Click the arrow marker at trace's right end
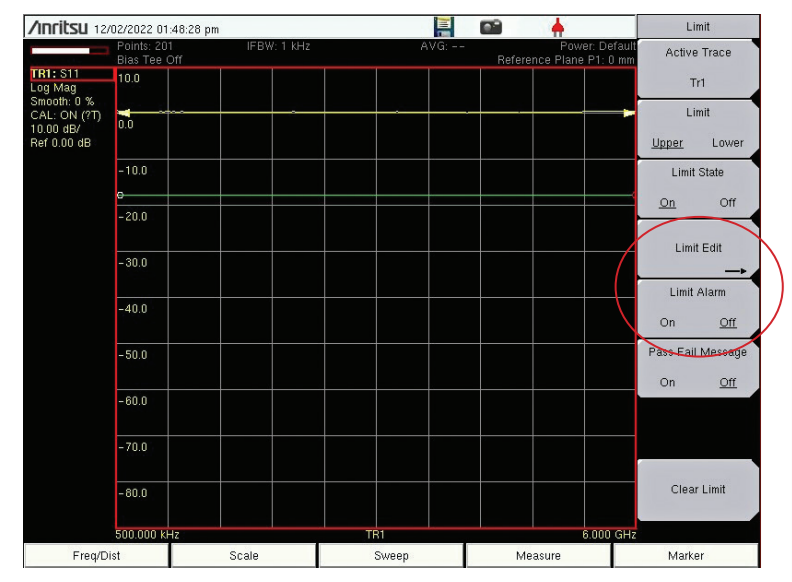 [x=629, y=112]
